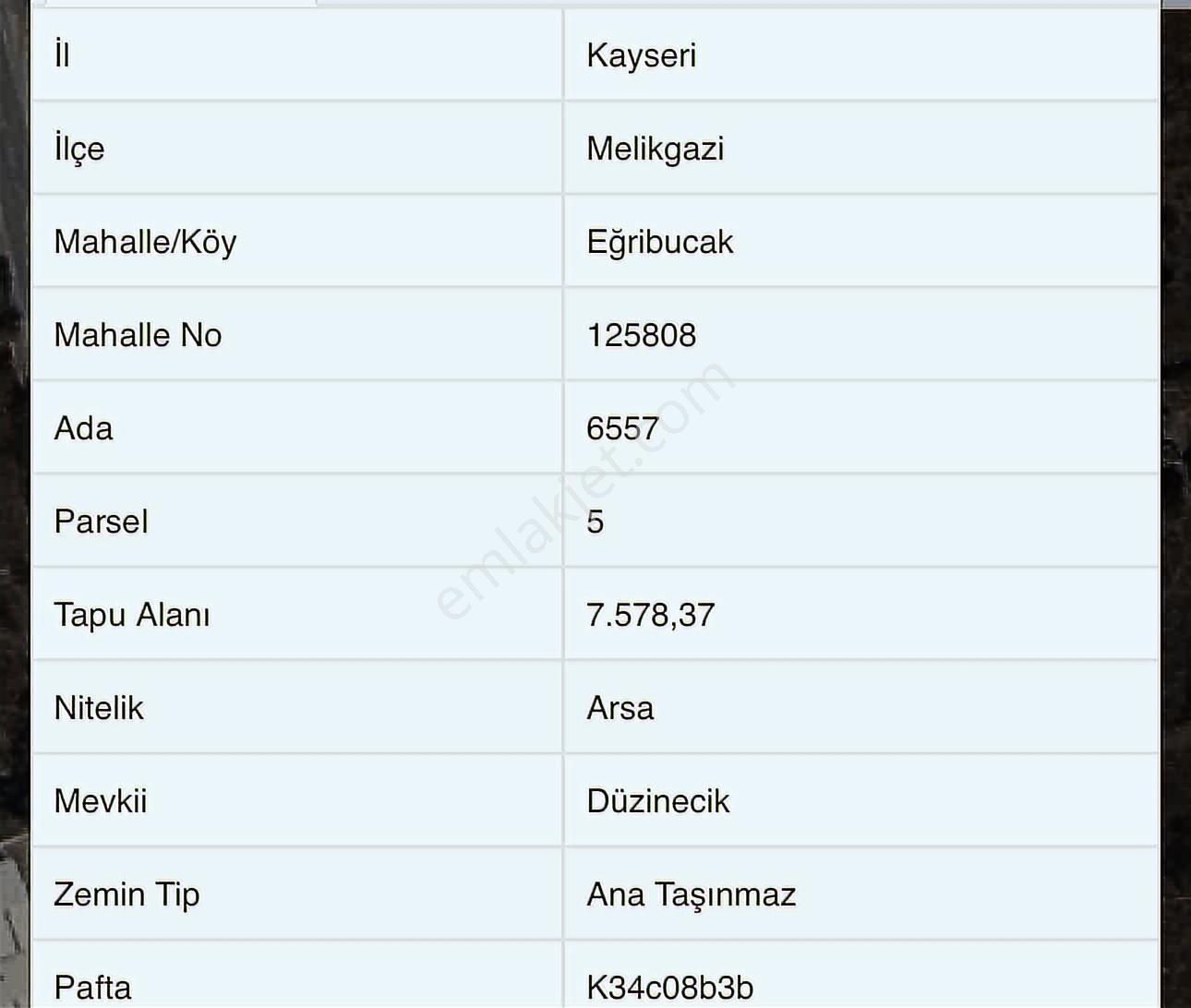Screen dimensions: 1191x1008
Task: Select the Parsel value 5
Action: 595,522
